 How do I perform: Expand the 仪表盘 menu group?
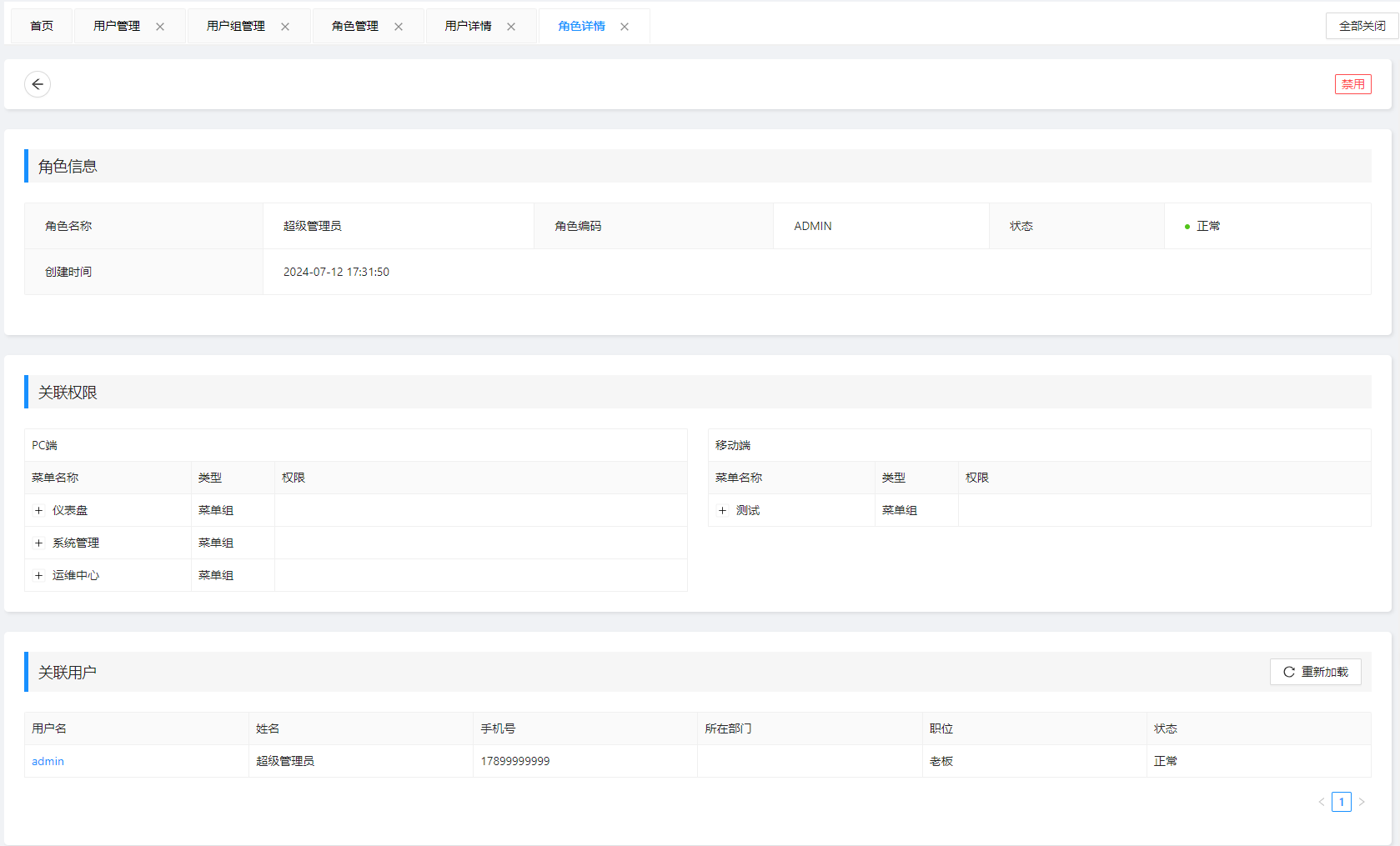pyautogui.click(x=38, y=510)
